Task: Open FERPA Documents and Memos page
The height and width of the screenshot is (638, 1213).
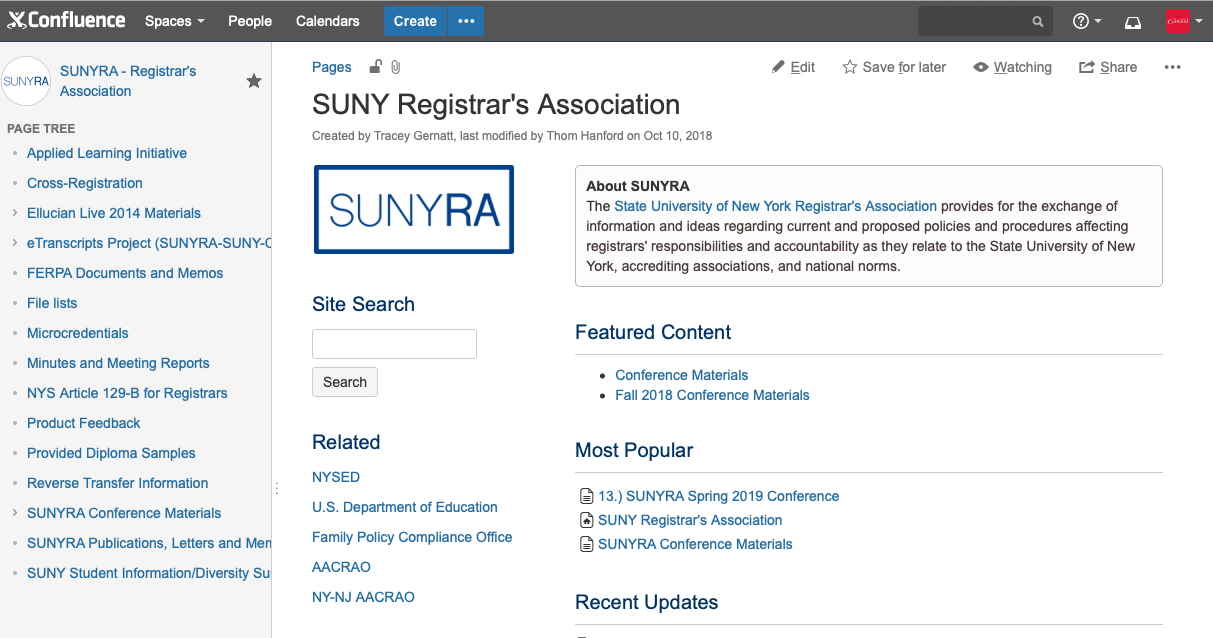Action: (x=125, y=273)
